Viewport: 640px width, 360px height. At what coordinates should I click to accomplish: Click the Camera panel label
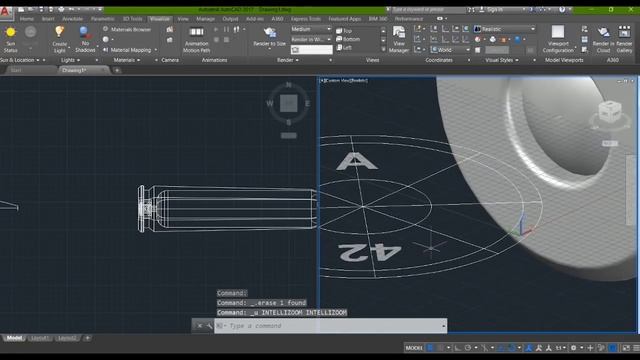coord(170,60)
